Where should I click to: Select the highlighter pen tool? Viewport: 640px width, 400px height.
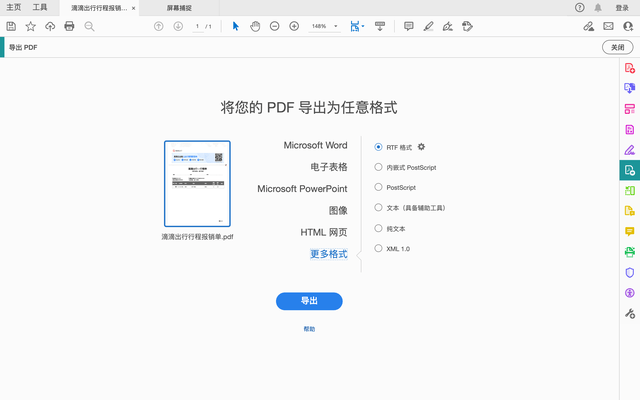[x=428, y=27]
